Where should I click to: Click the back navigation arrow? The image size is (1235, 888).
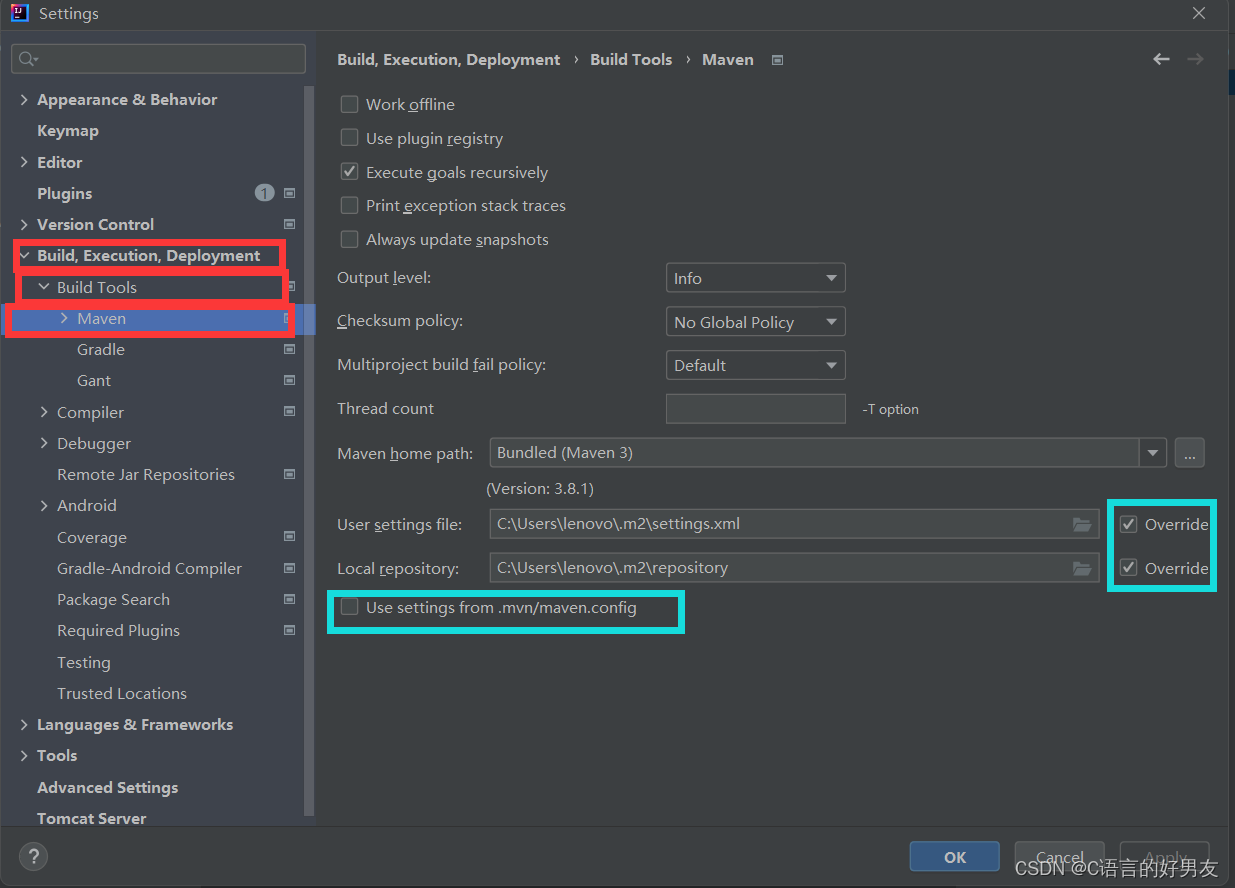[x=1161, y=59]
